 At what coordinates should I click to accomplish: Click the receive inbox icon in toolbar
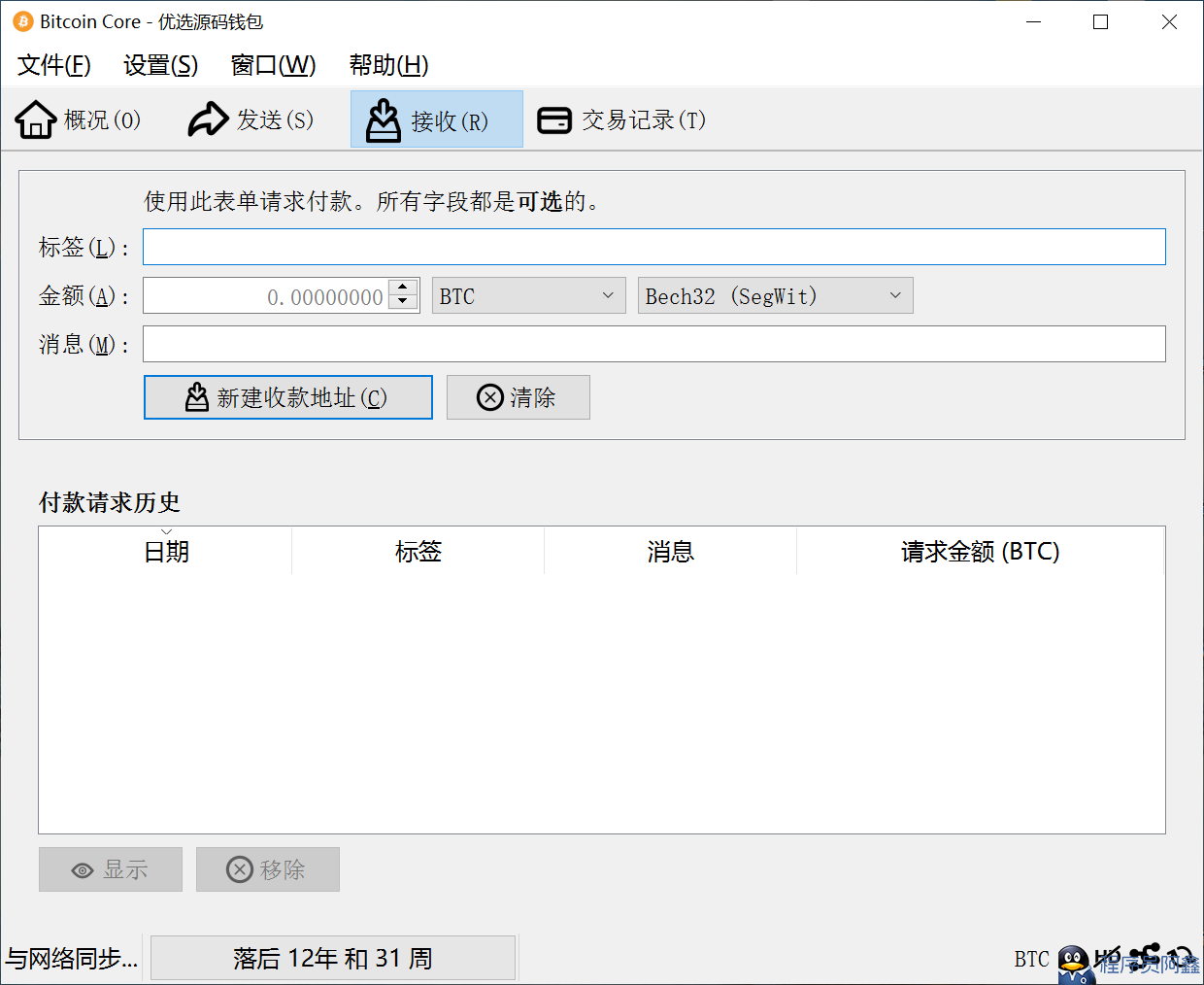384,120
